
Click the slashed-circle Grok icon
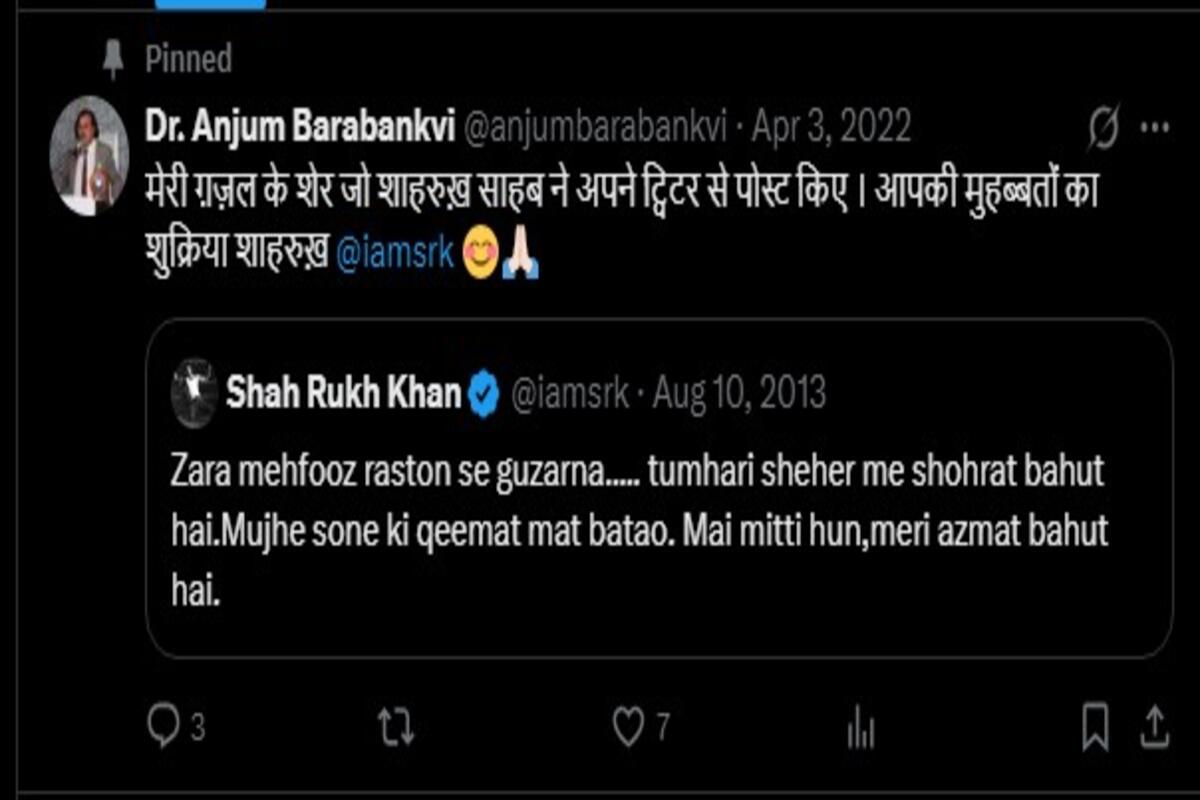pos(1104,128)
